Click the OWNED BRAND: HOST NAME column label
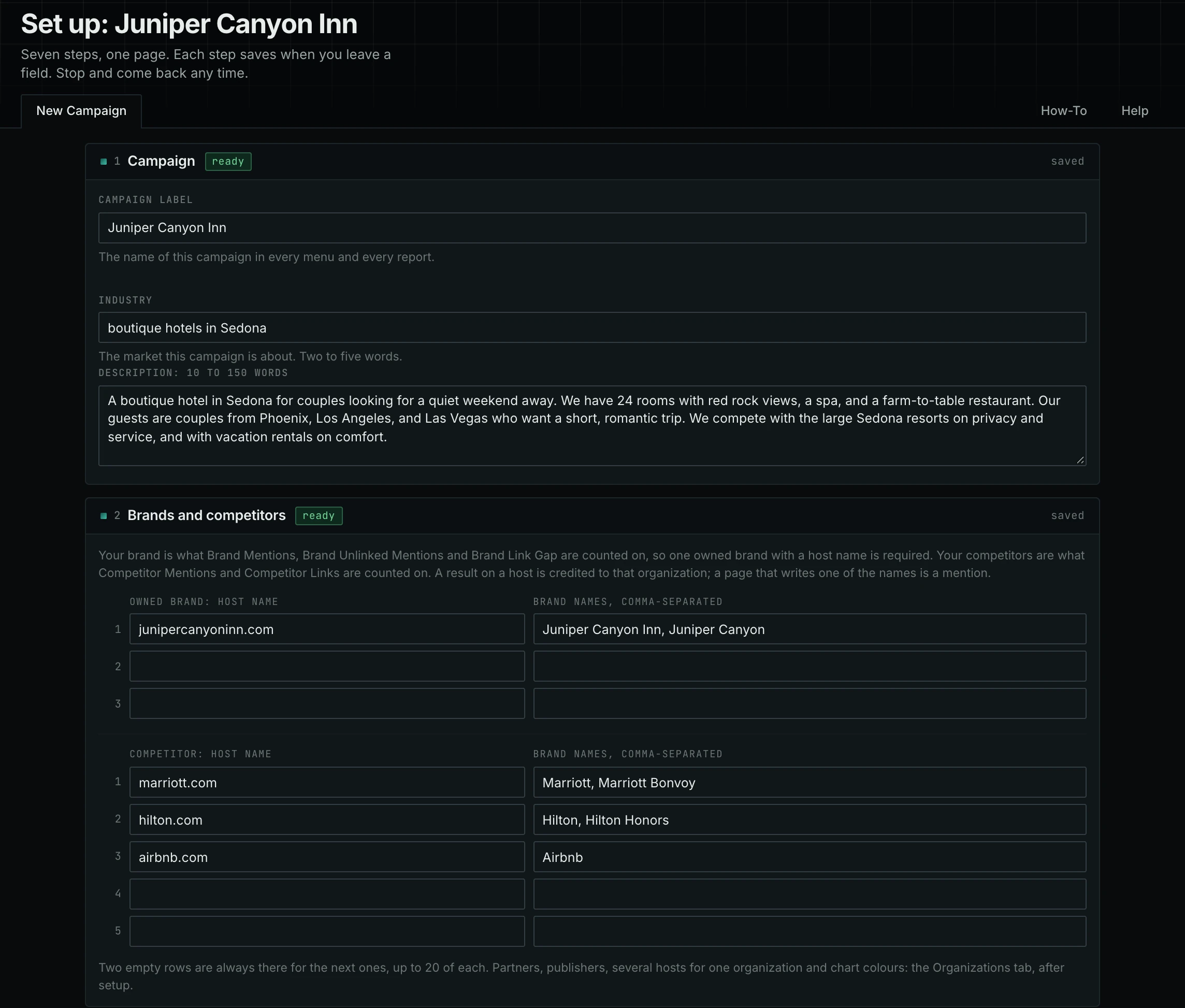Viewport: 1185px width, 1008px height. 204,602
